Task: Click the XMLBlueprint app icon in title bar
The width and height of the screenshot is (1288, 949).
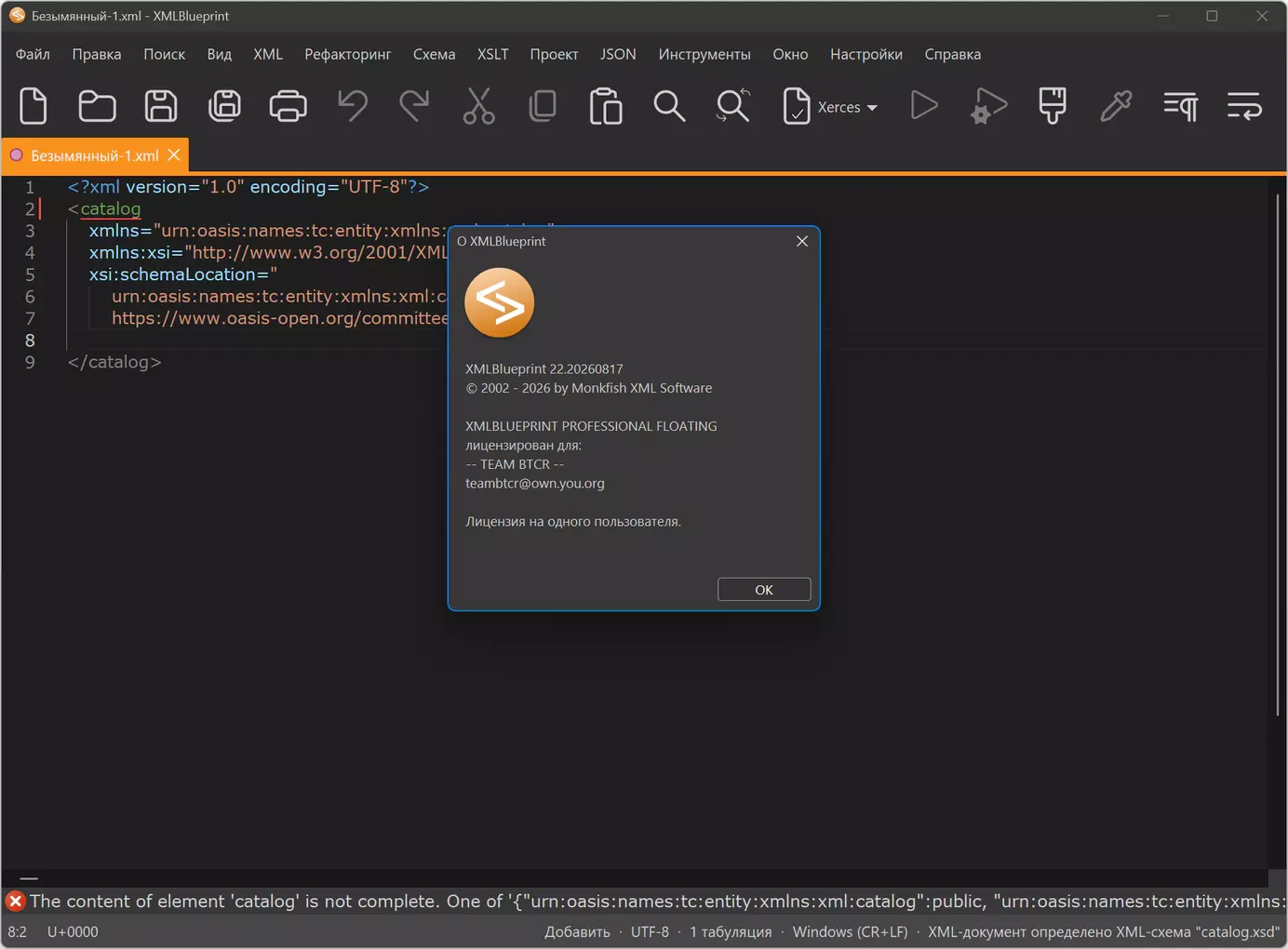Action: [x=17, y=16]
